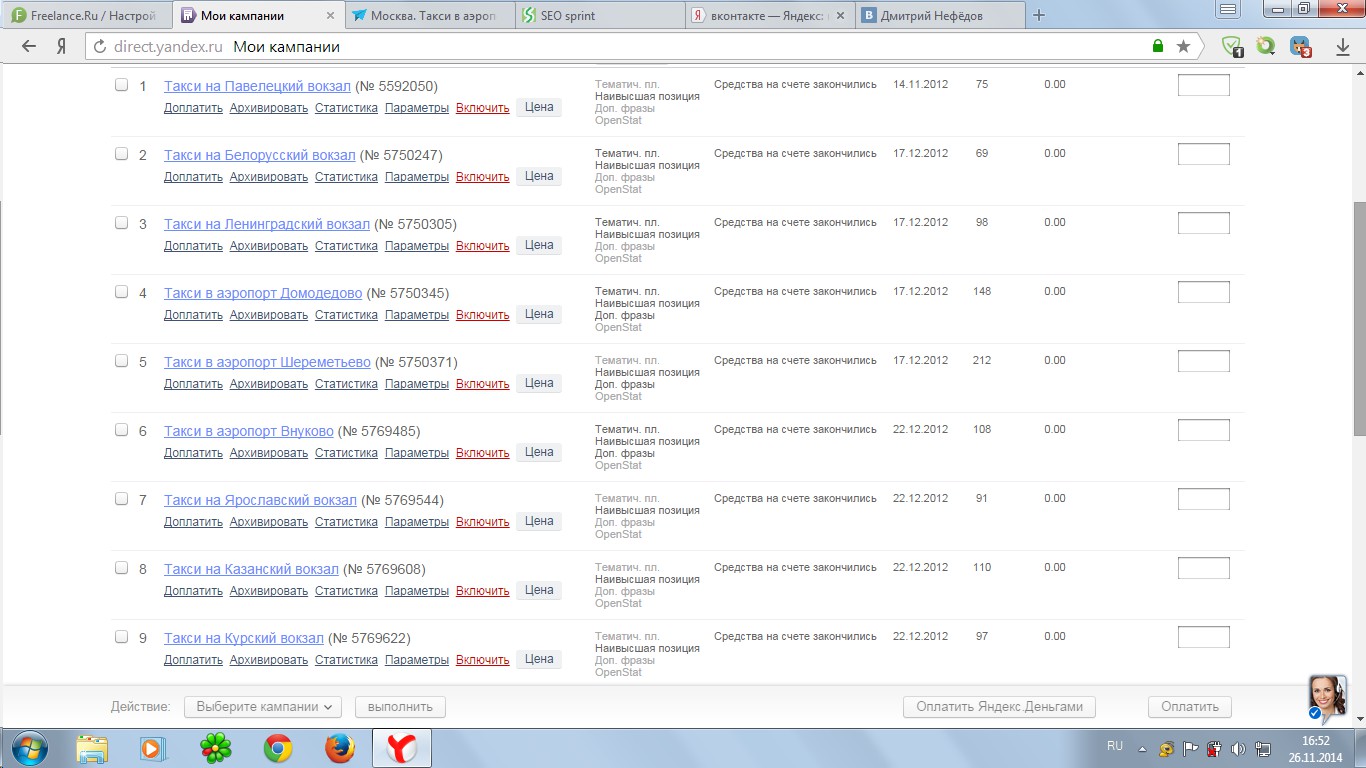The image size is (1366, 768).
Task: Open the blue extension icon with red badge
Action: point(1300,46)
